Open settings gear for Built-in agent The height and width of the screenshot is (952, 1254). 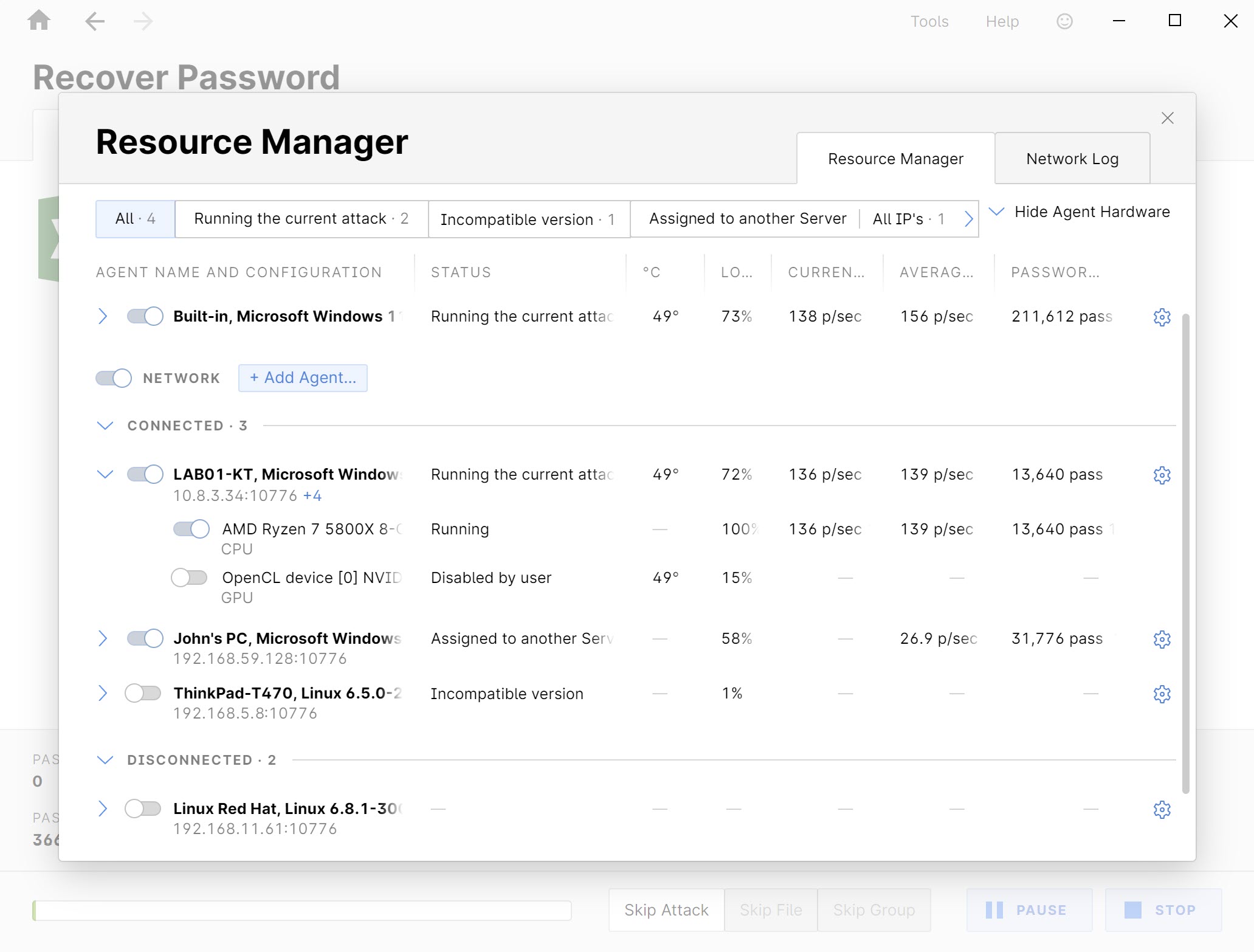coord(1162,317)
